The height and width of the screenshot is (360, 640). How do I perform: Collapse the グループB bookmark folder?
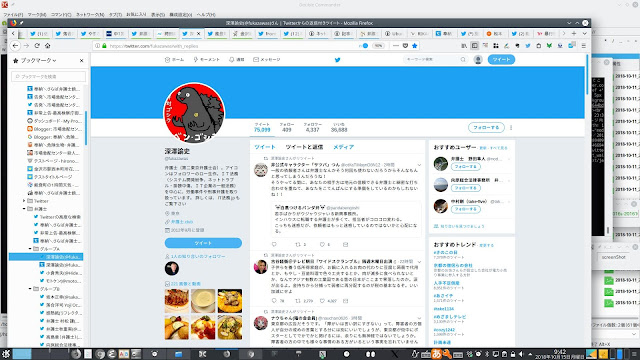pyautogui.click(x=30, y=289)
